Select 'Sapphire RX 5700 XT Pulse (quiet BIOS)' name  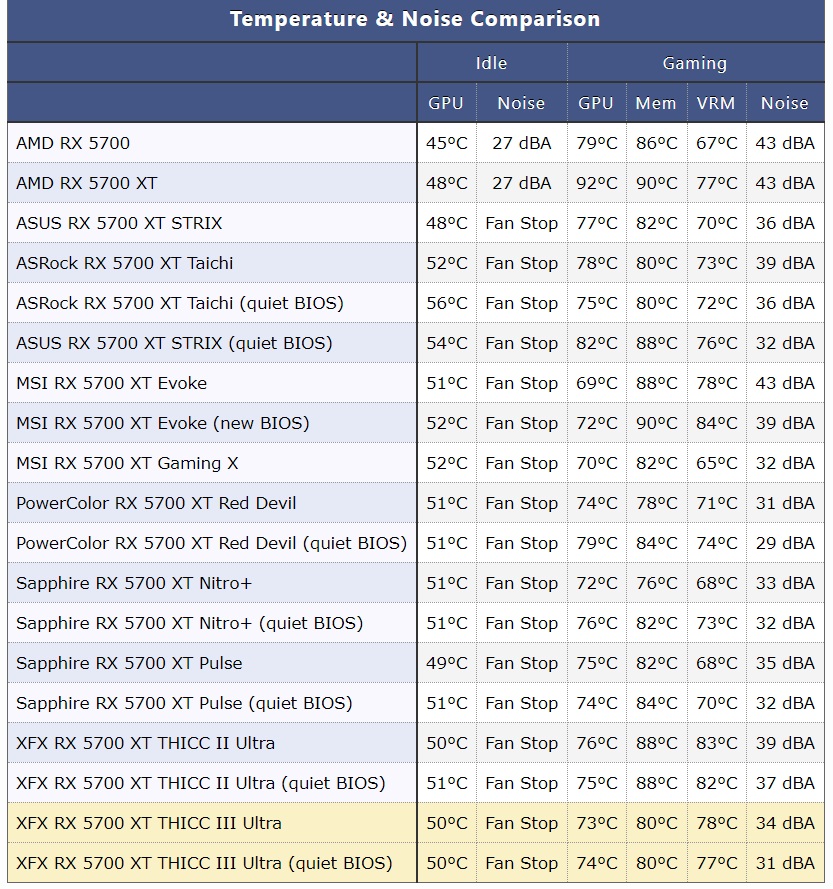[x=184, y=703]
